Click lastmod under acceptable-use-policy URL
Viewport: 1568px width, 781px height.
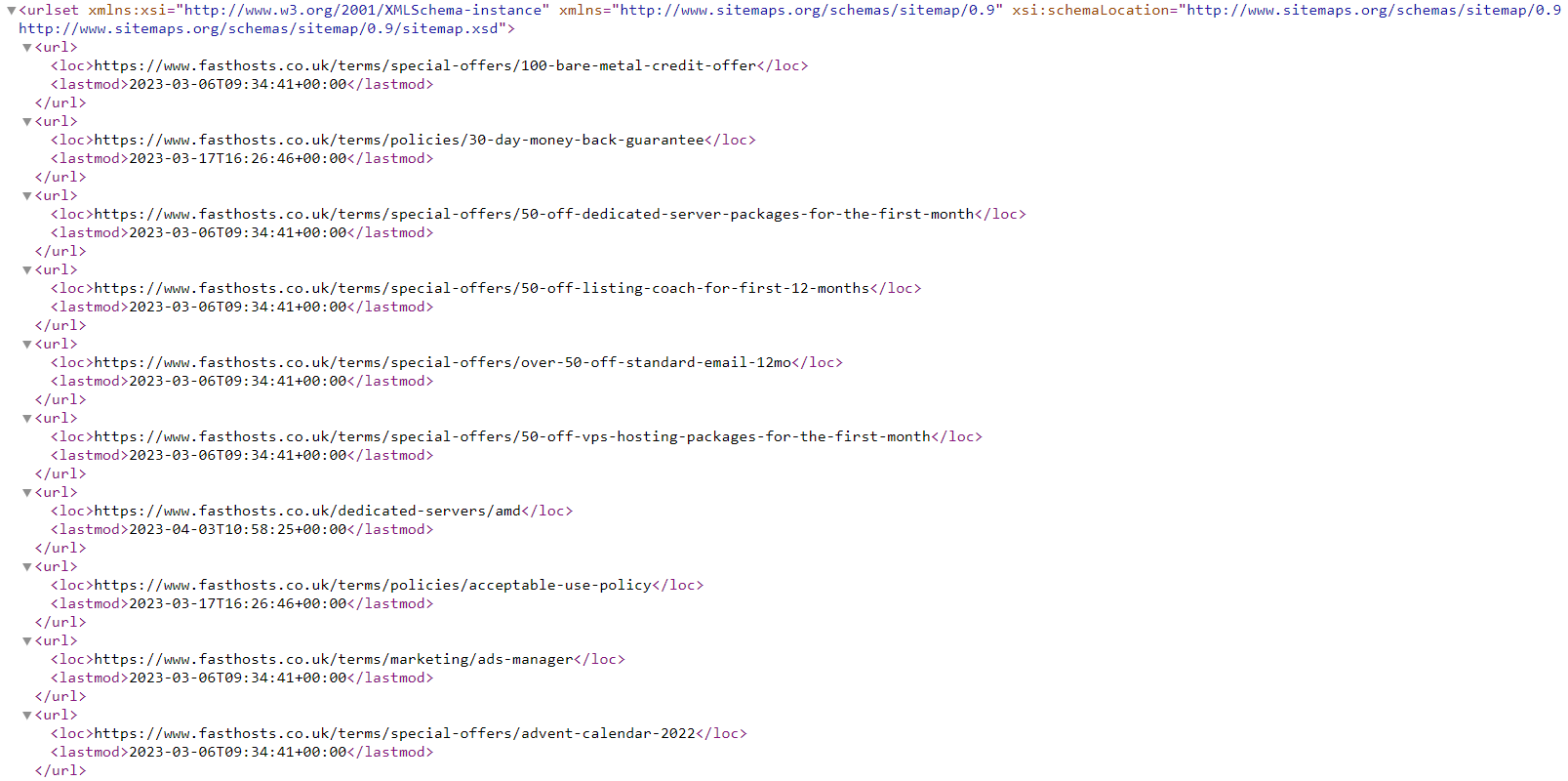238,603
